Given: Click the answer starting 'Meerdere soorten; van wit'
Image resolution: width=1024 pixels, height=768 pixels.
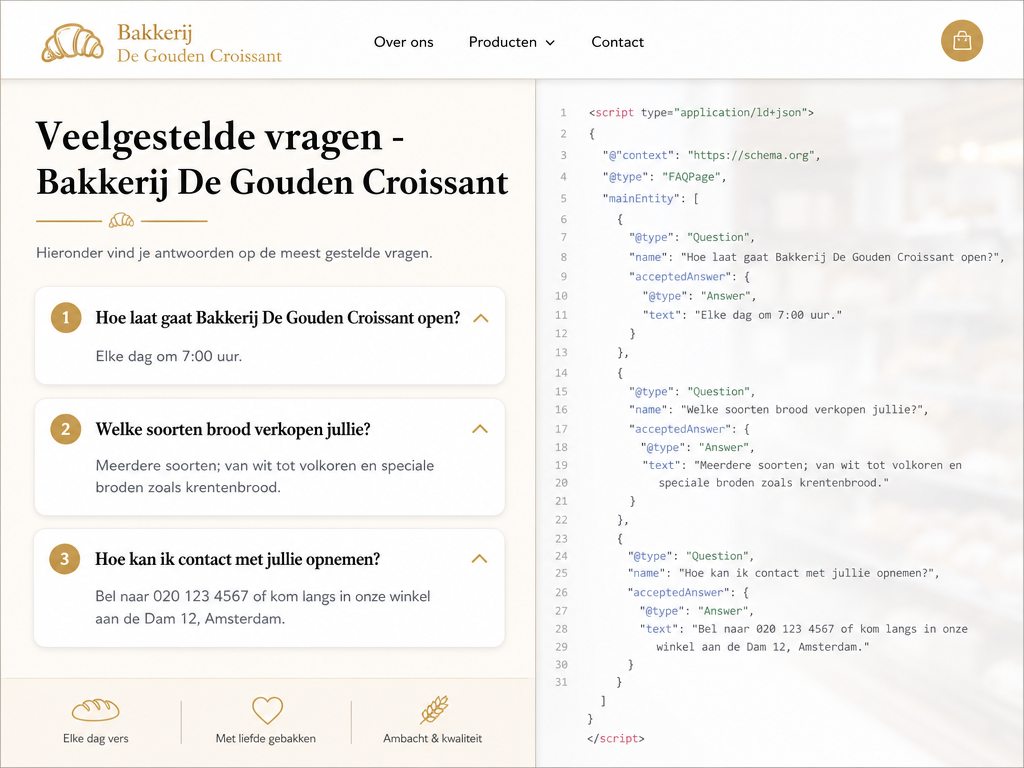Looking at the screenshot, I should (264, 477).
